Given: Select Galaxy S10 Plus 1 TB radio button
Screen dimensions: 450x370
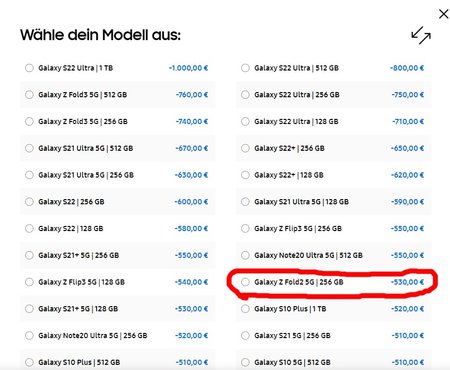Looking at the screenshot, I should (x=245, y=309).
